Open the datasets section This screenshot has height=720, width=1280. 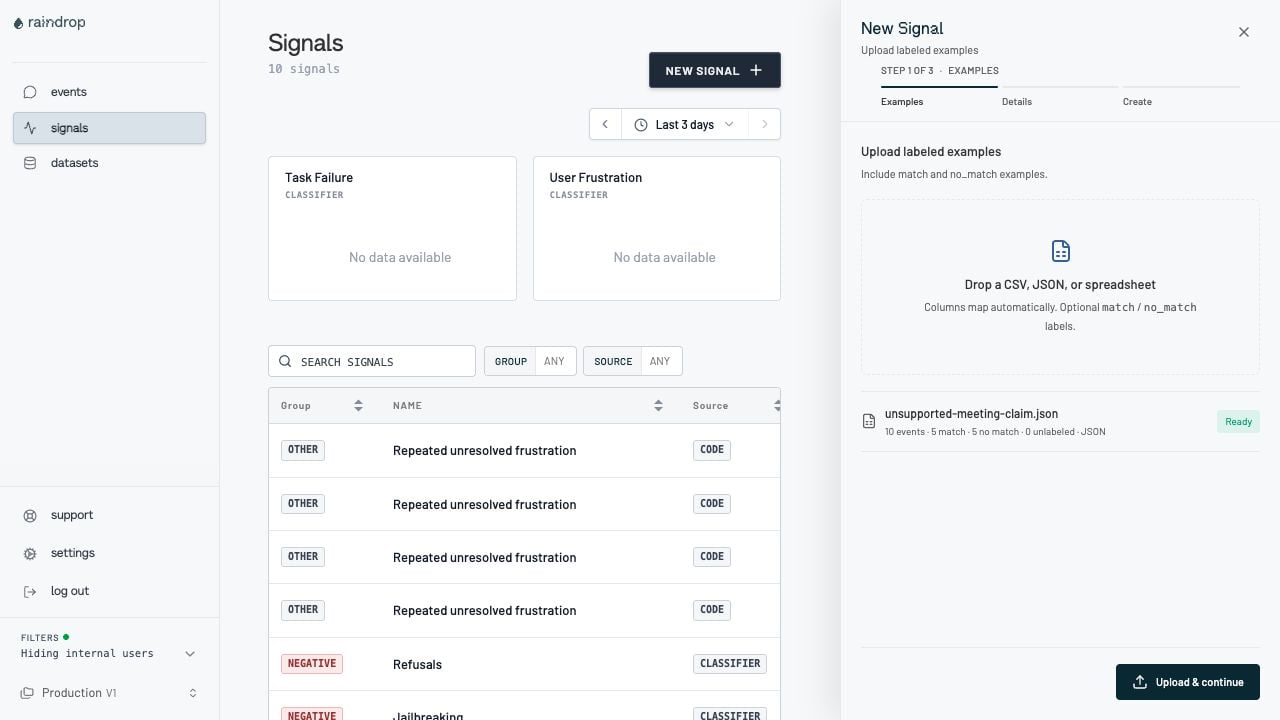109,163
